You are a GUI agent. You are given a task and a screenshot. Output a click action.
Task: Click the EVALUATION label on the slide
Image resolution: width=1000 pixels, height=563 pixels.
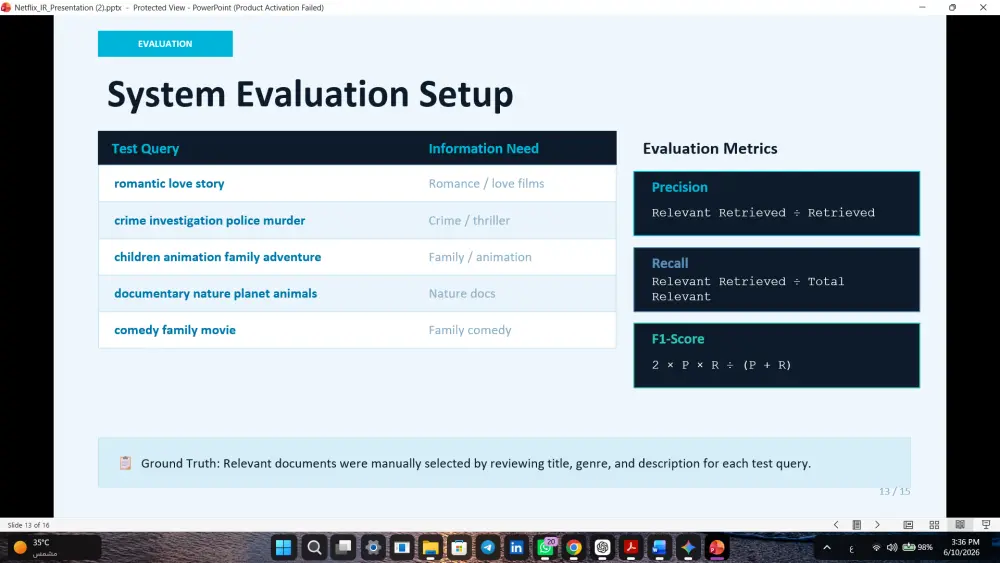tap(165, 44)
